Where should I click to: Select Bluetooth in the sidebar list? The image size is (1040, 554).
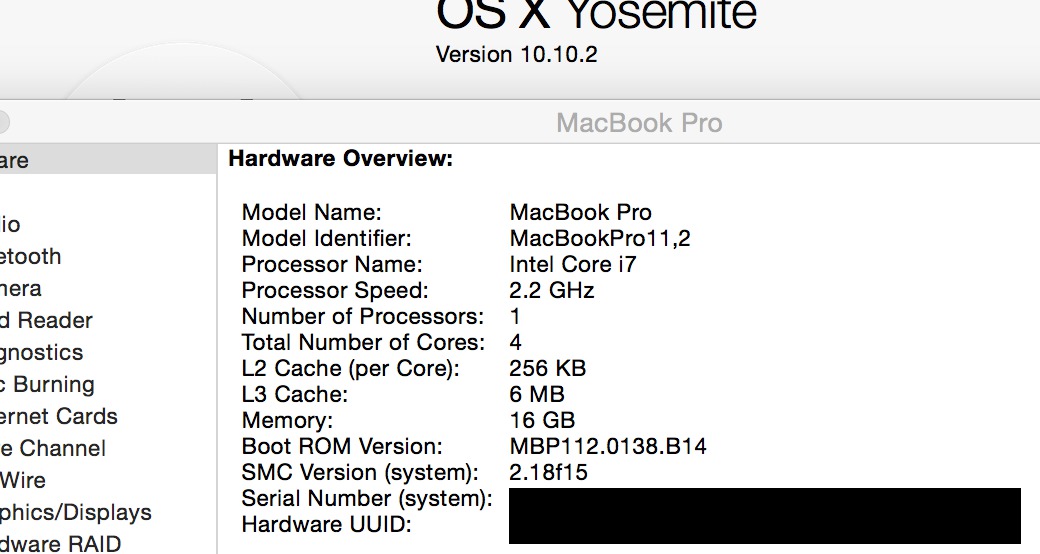click(30, 256)
